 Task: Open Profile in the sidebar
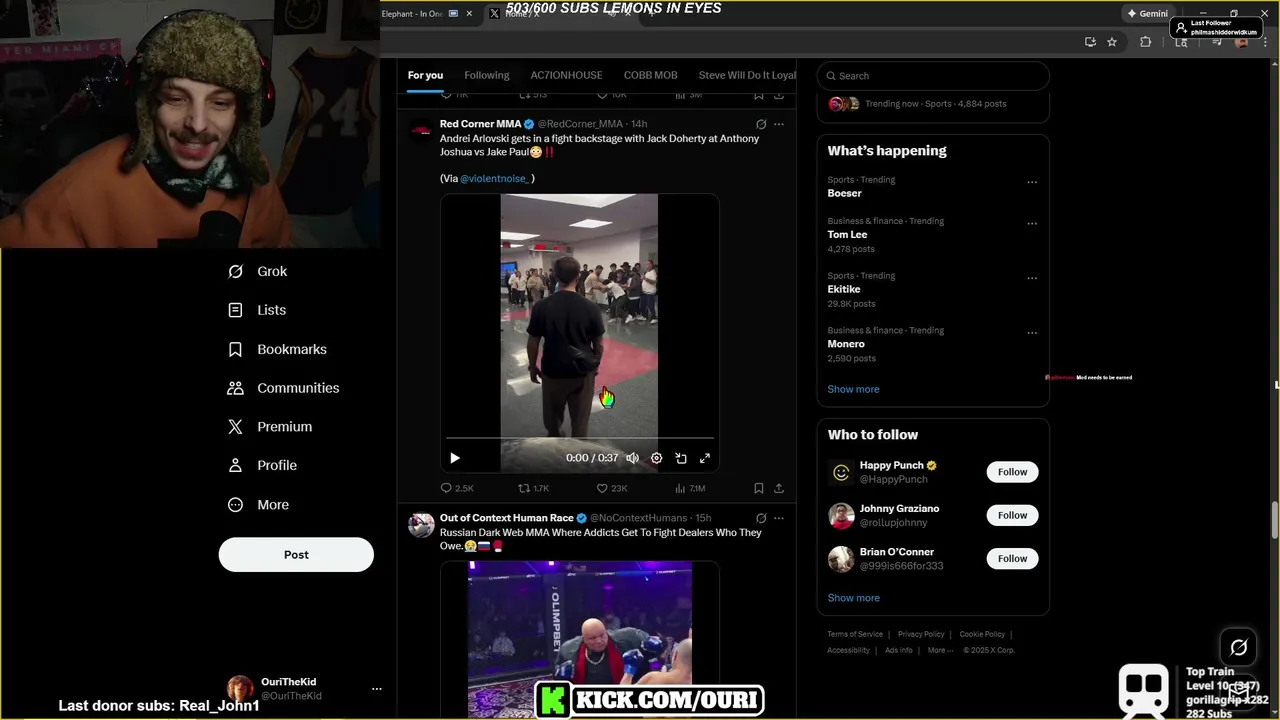[262, 465]
